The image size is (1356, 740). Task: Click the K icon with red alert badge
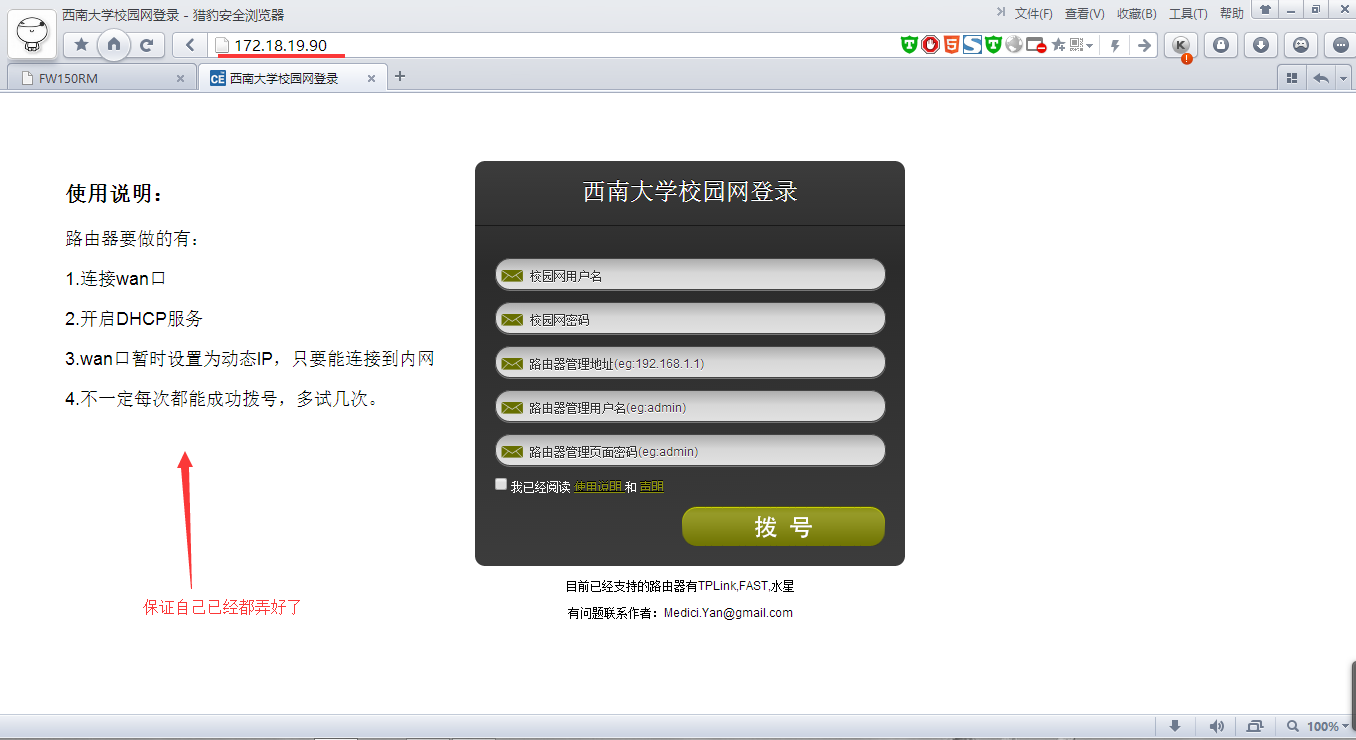pos(1182,45)
